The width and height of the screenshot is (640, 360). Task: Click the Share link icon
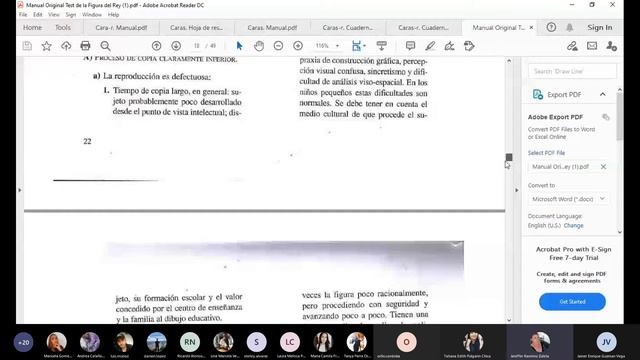[x=572, y=46]
